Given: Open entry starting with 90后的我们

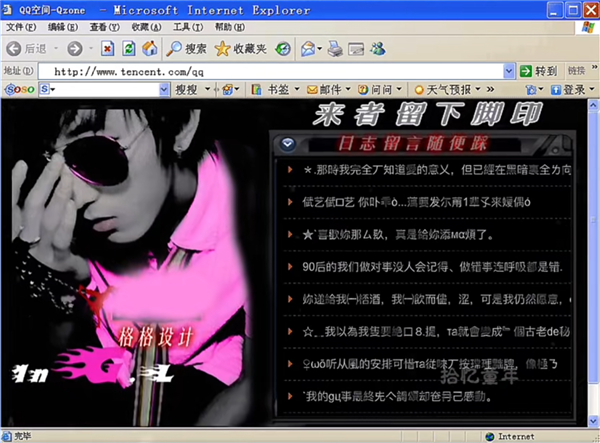Looking at the screenshot, I should 432,267.
